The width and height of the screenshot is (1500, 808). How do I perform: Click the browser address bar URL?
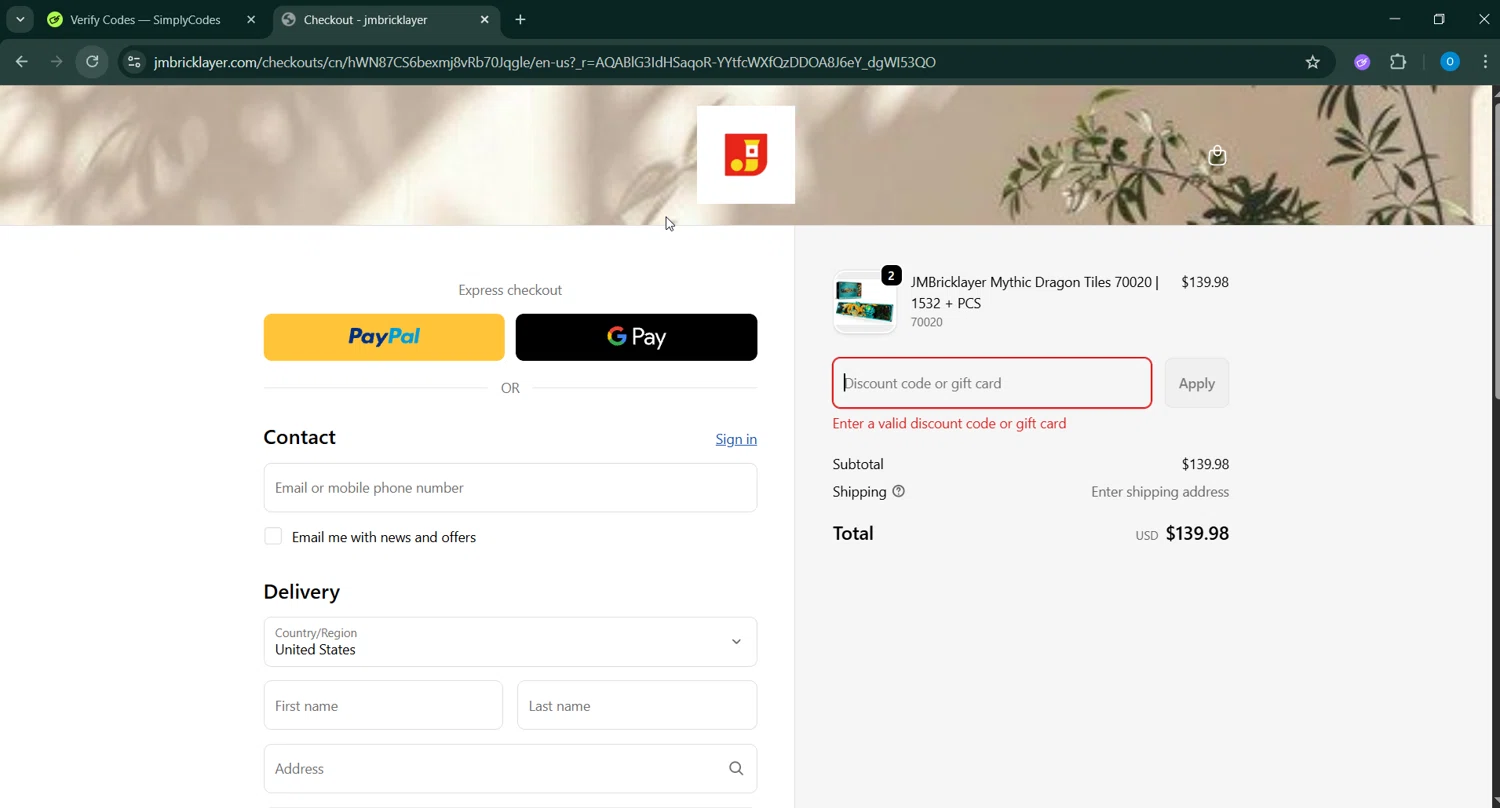pyautogui.click(x=545, y=62)
